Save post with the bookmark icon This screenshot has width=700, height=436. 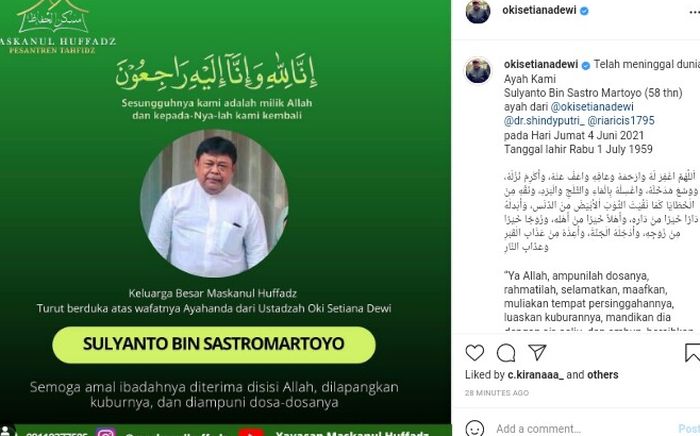coord(692,353)
